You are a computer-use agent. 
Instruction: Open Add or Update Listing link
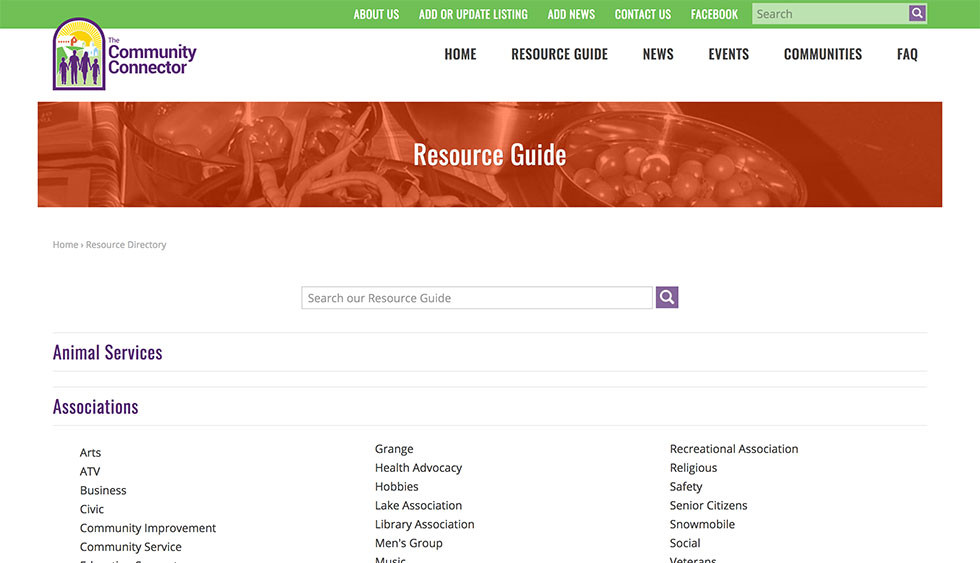(x=473, y=14)
